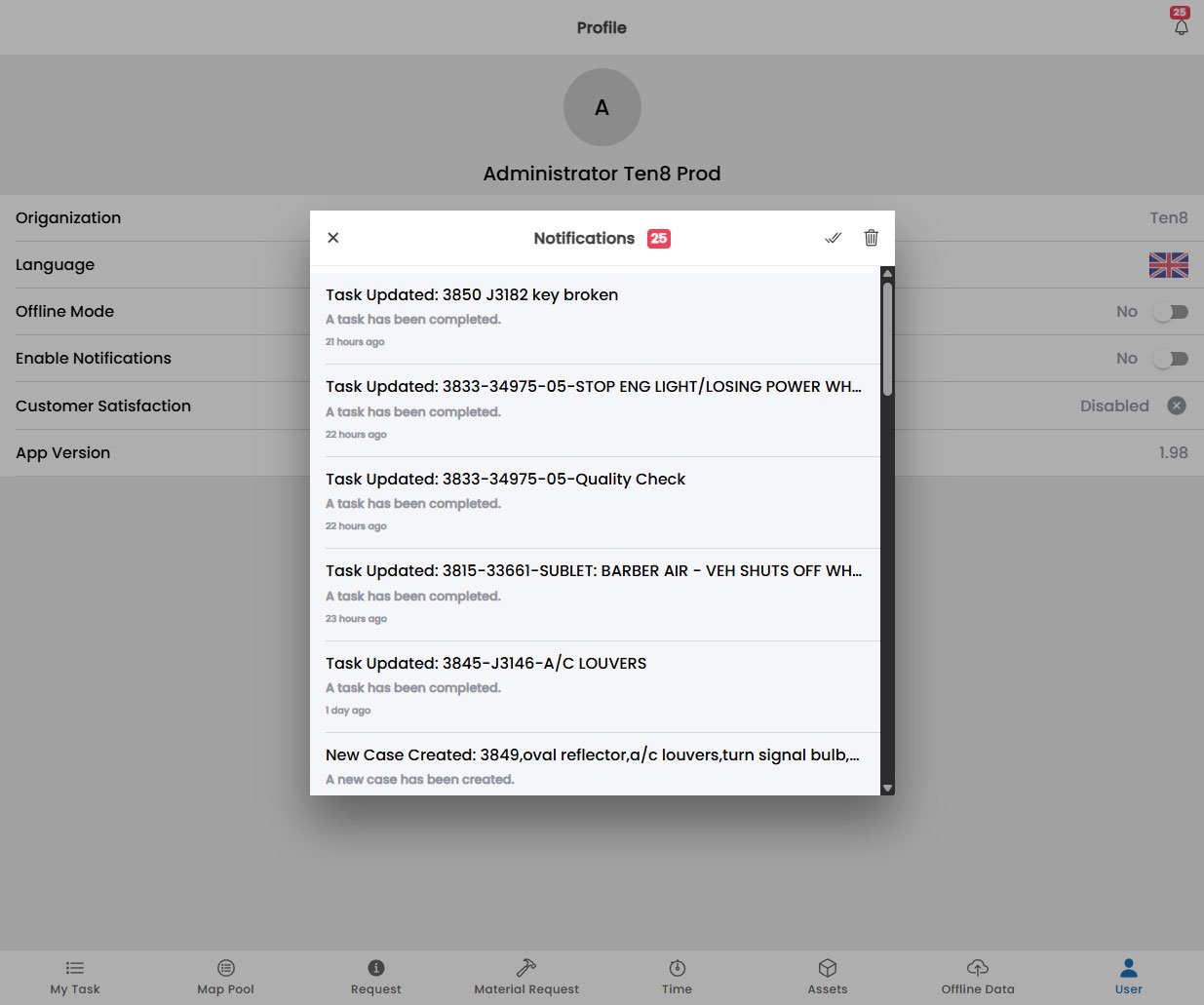1204x1005 pixels.
Task: Open the Map Pool tab
Action: coord(225,978)
